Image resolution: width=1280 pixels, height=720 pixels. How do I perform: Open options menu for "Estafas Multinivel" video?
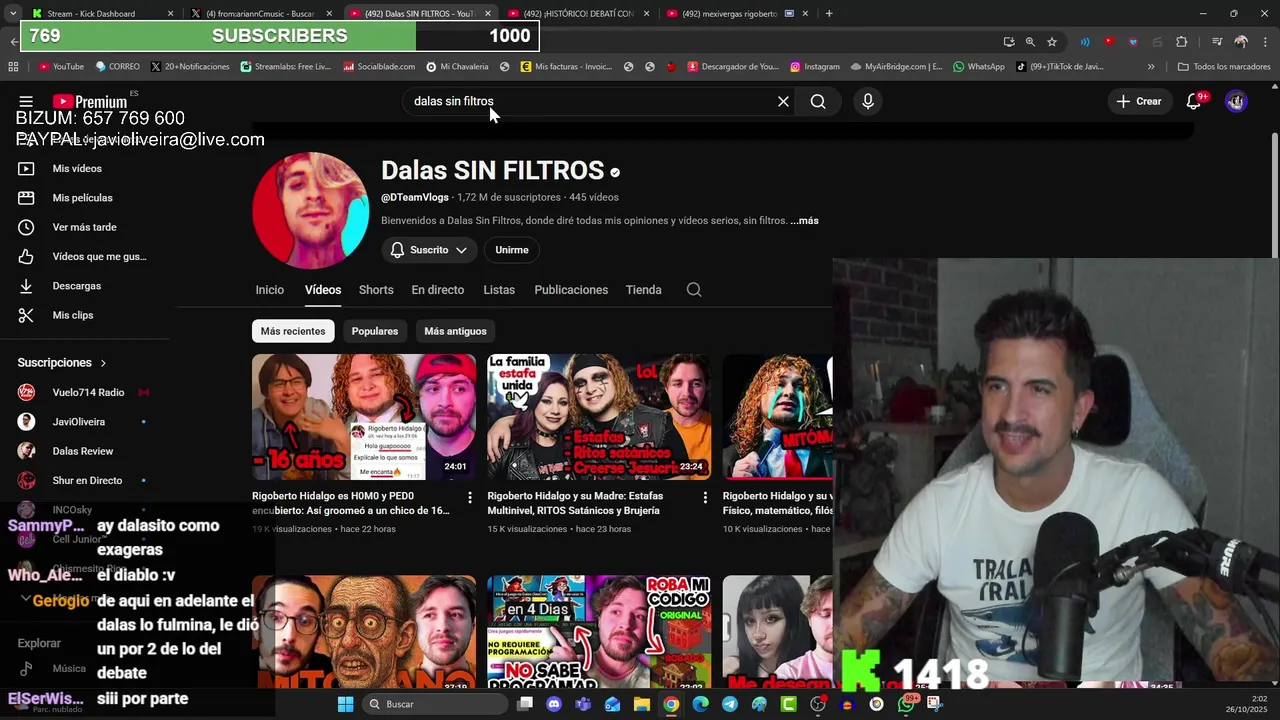point(705,497)
